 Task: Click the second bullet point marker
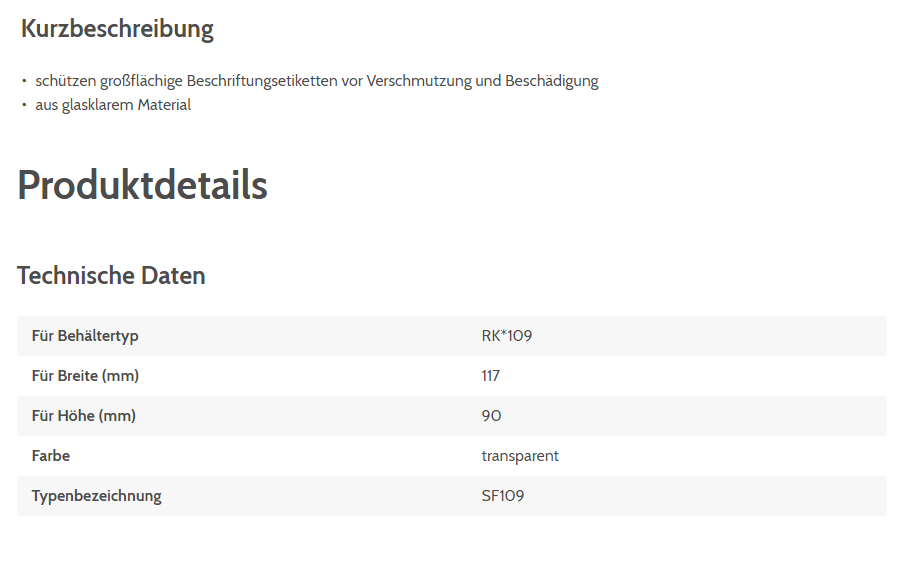tap(24, 105)
